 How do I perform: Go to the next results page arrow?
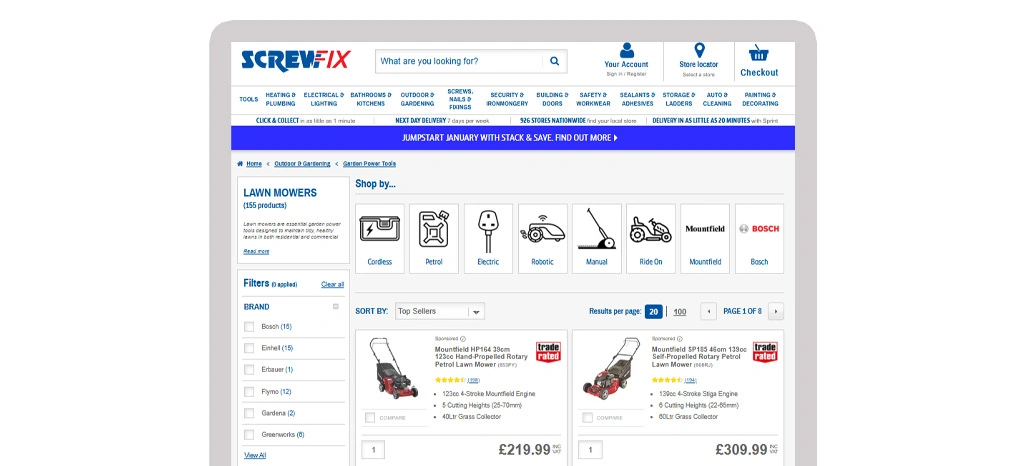775,312
